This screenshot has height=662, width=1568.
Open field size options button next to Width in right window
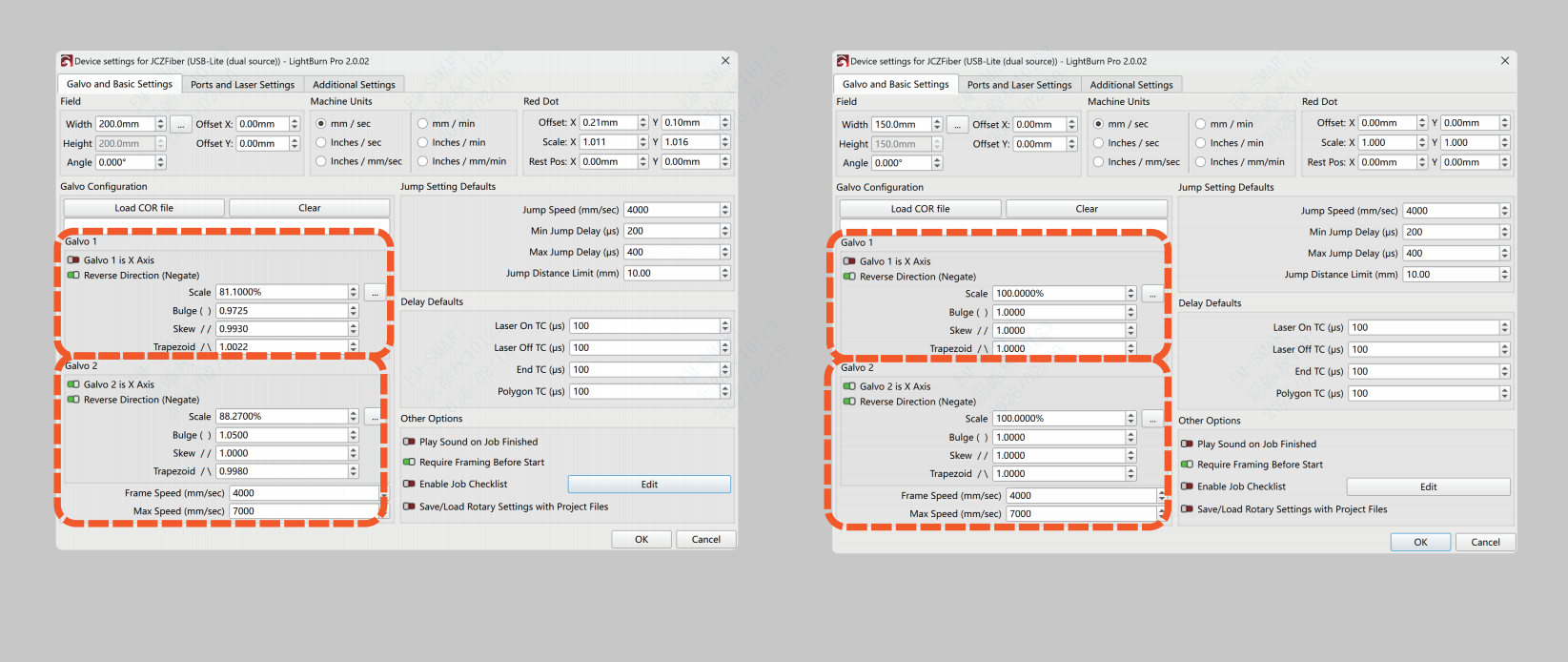[x=957, y=125]
